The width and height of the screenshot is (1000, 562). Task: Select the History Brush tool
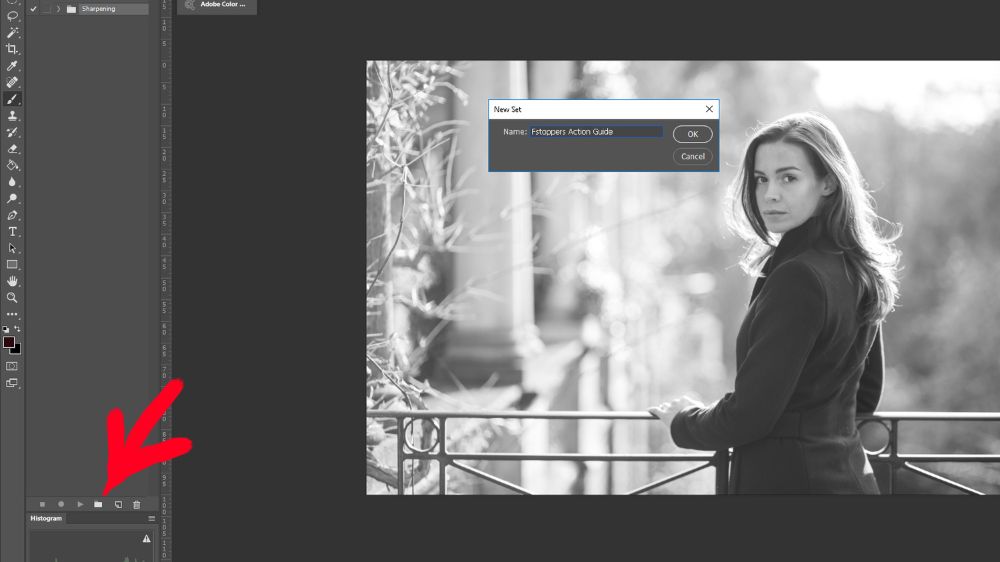[12, 132]
